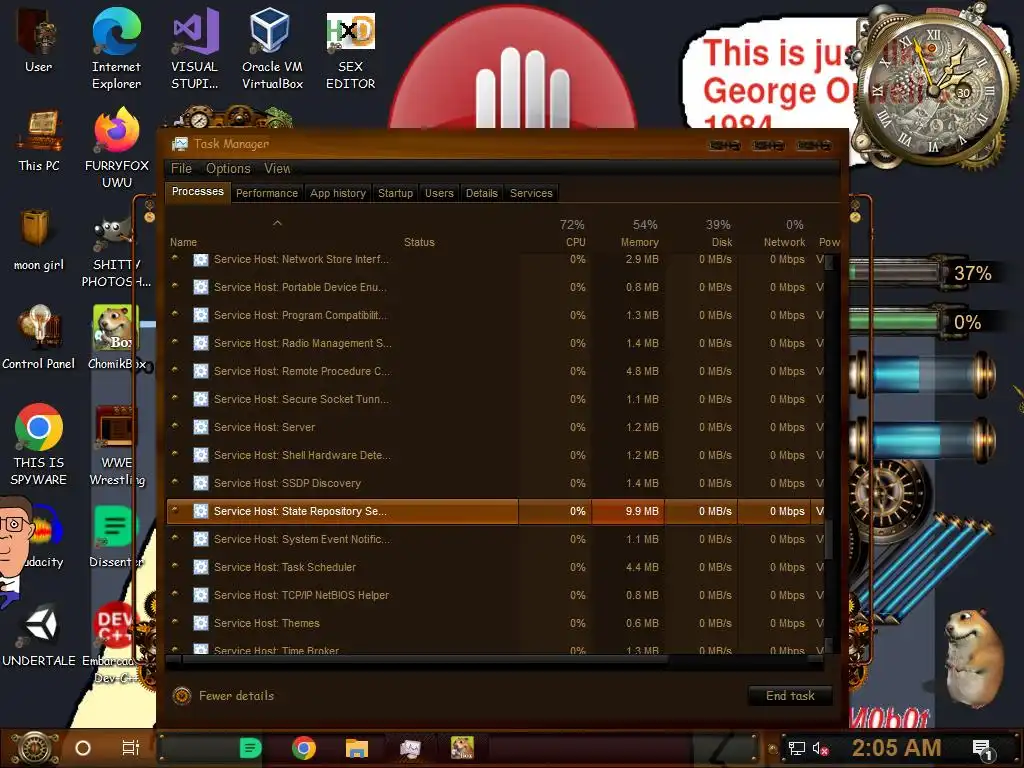The image size is (1024, 768).
Task: Click the End task button
Action: coord(790,696)
